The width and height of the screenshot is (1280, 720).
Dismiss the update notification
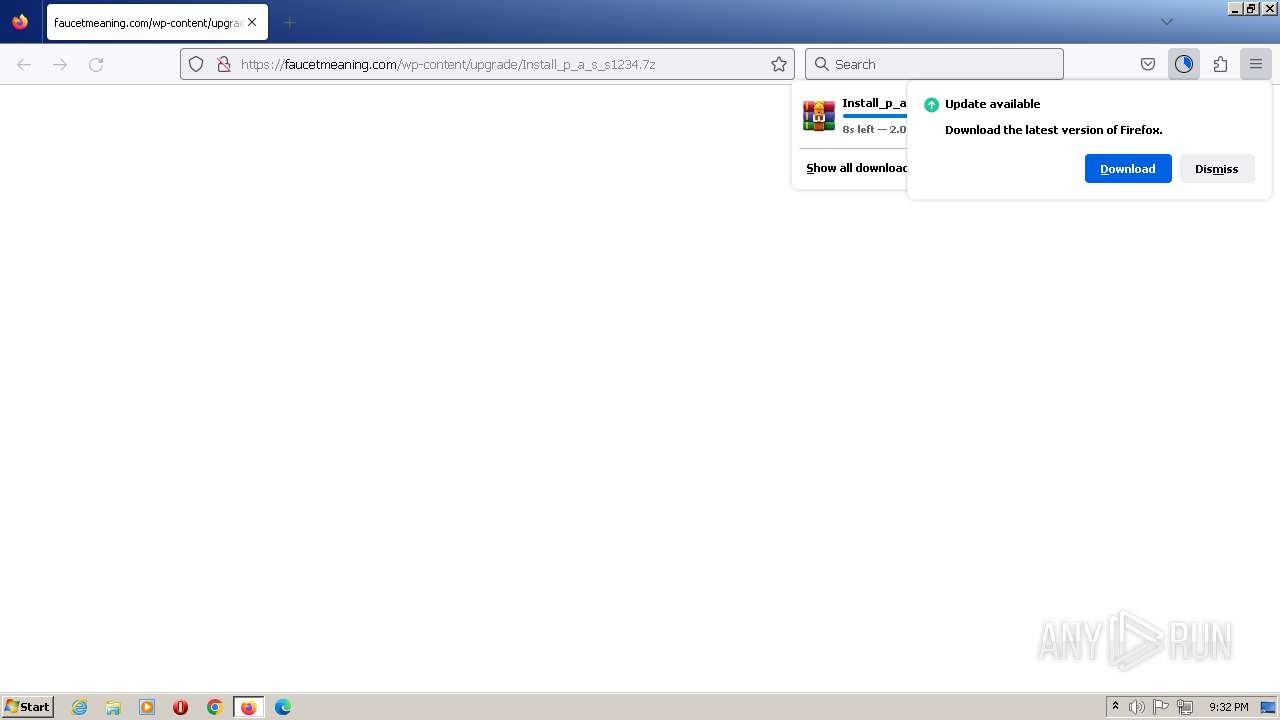coord(1216,169)
